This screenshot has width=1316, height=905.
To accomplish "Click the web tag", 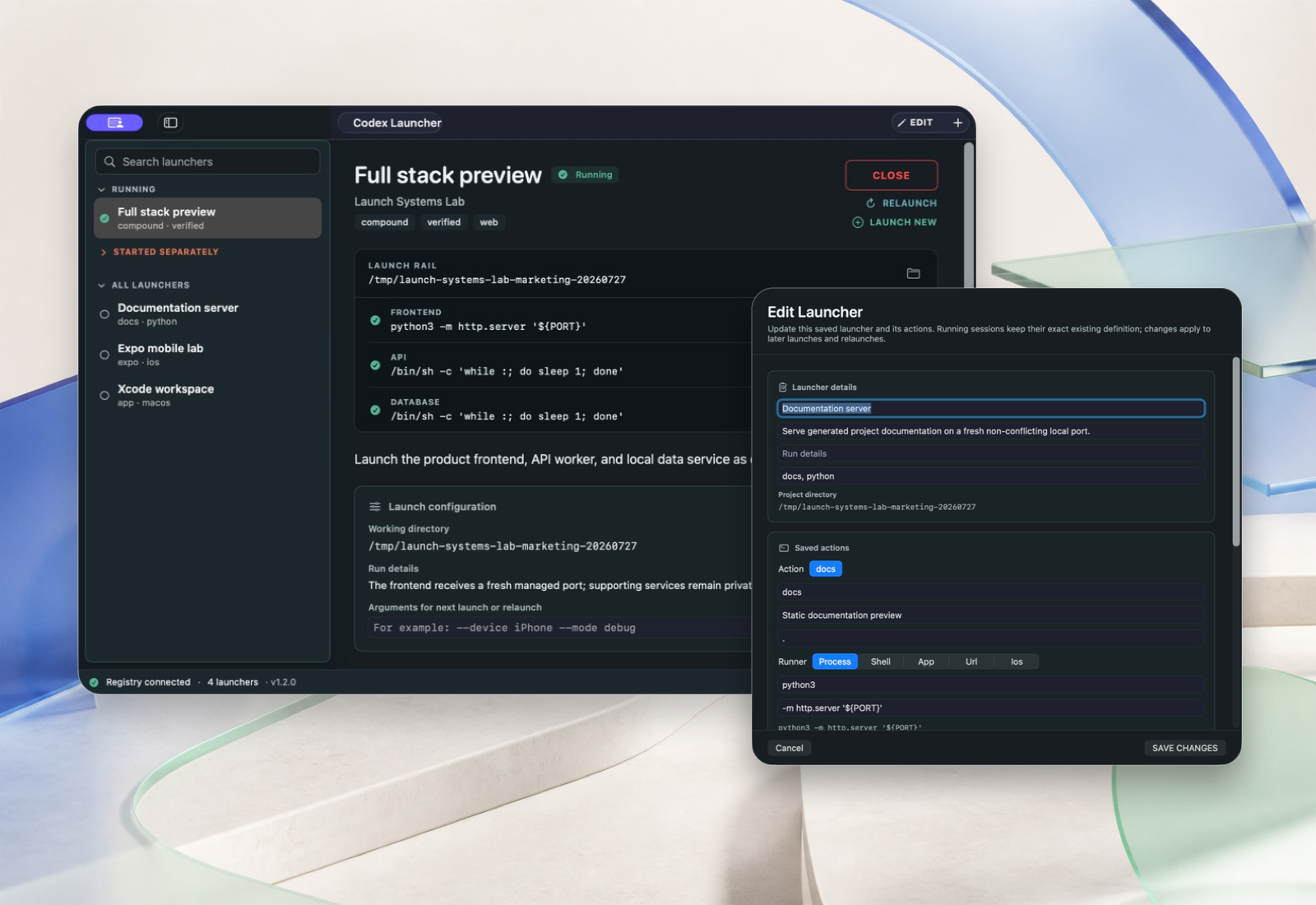I will (489, 222).
